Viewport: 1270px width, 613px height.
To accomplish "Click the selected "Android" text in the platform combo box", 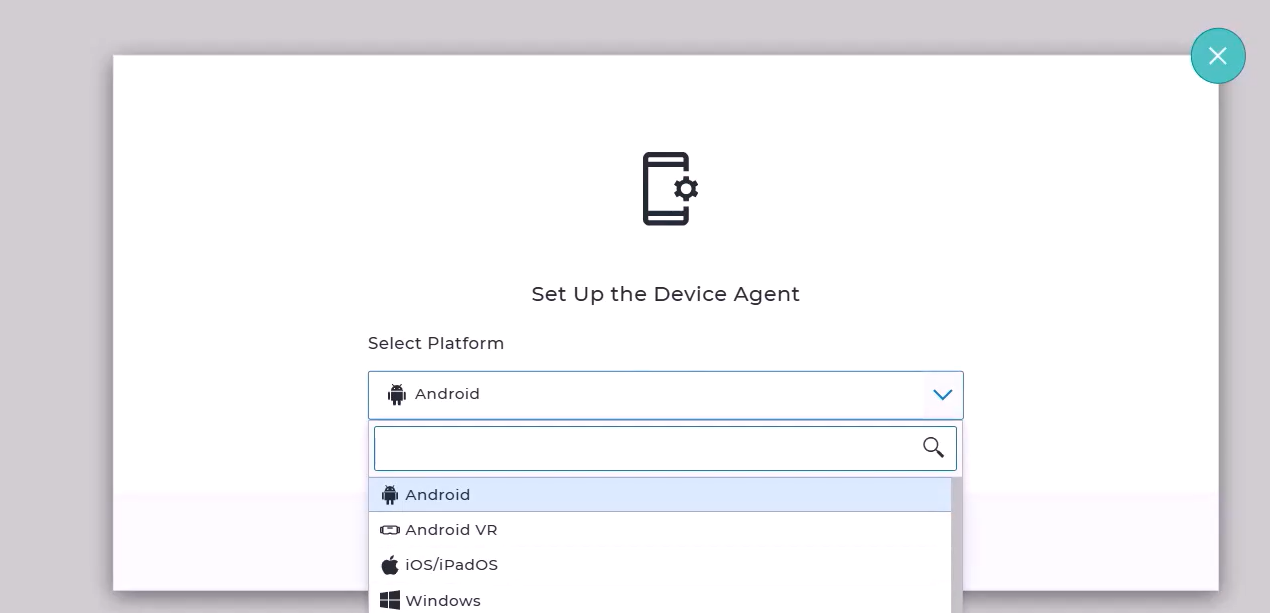I will [x=447, y=394].
